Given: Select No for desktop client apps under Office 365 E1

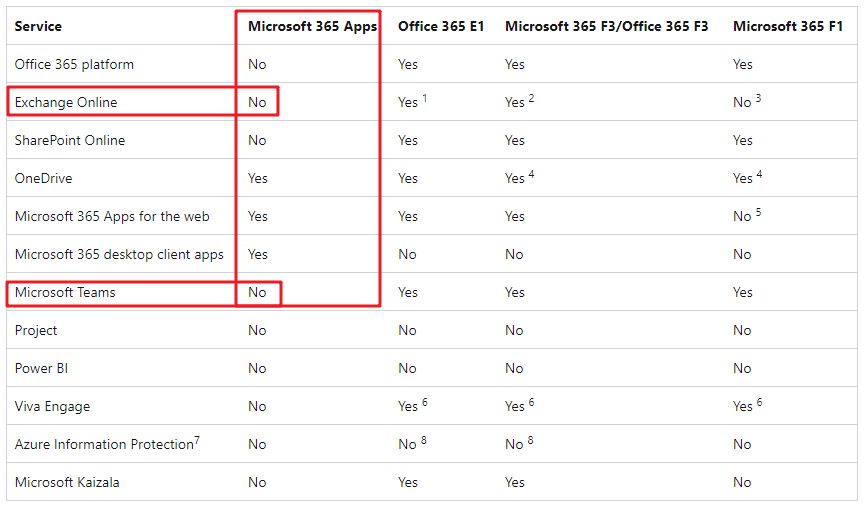Looking at the screenshot, I should click(x=407, y=254).
